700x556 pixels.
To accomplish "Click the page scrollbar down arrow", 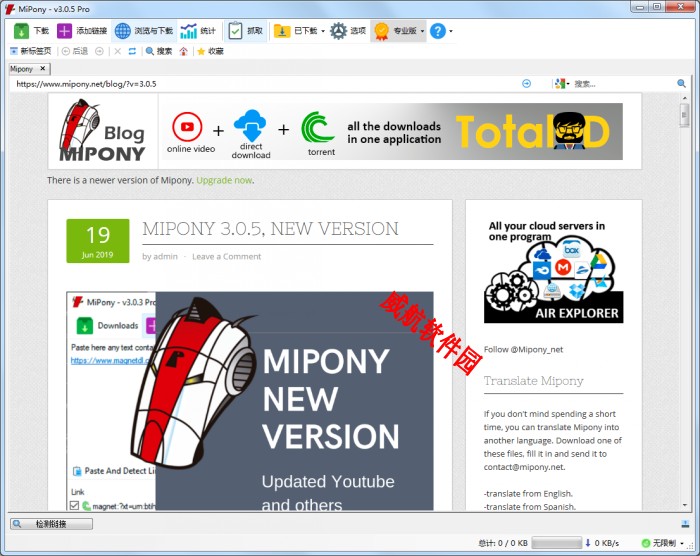I will tap(684, 505).
